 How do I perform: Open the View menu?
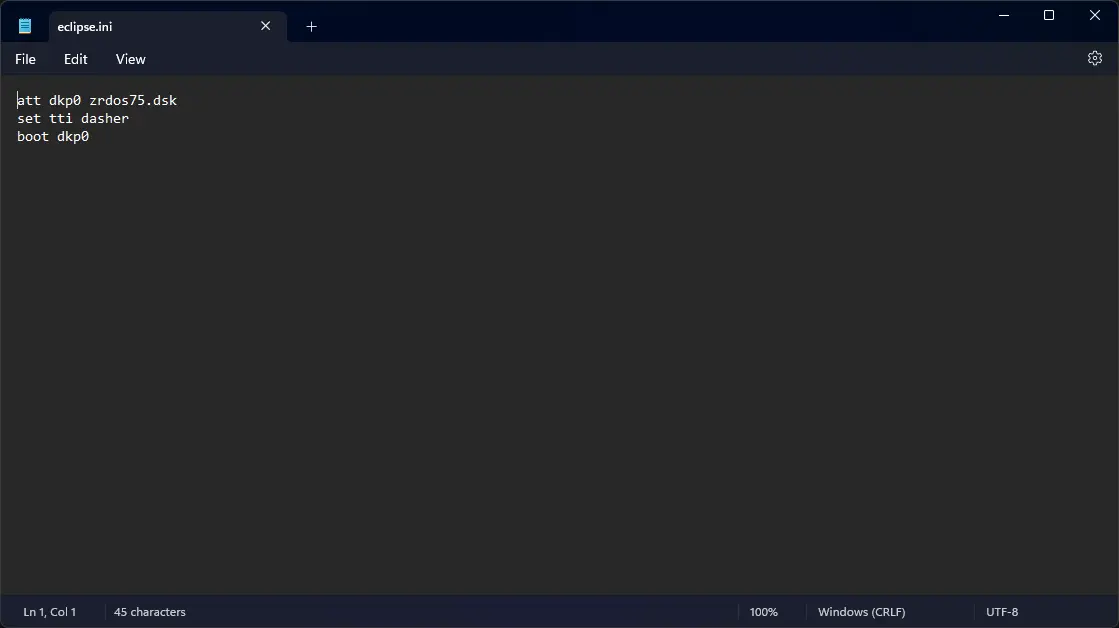click(130, 59)
